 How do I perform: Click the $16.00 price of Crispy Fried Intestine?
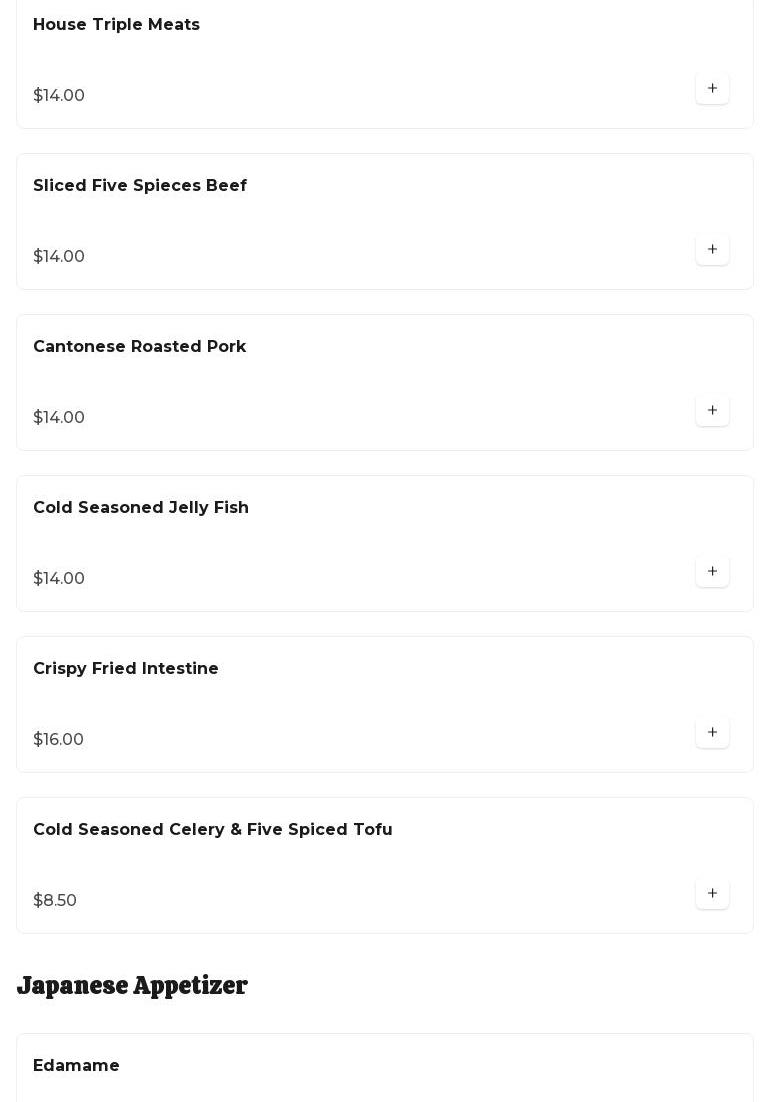pyautogui.click(x=58, y=740)
